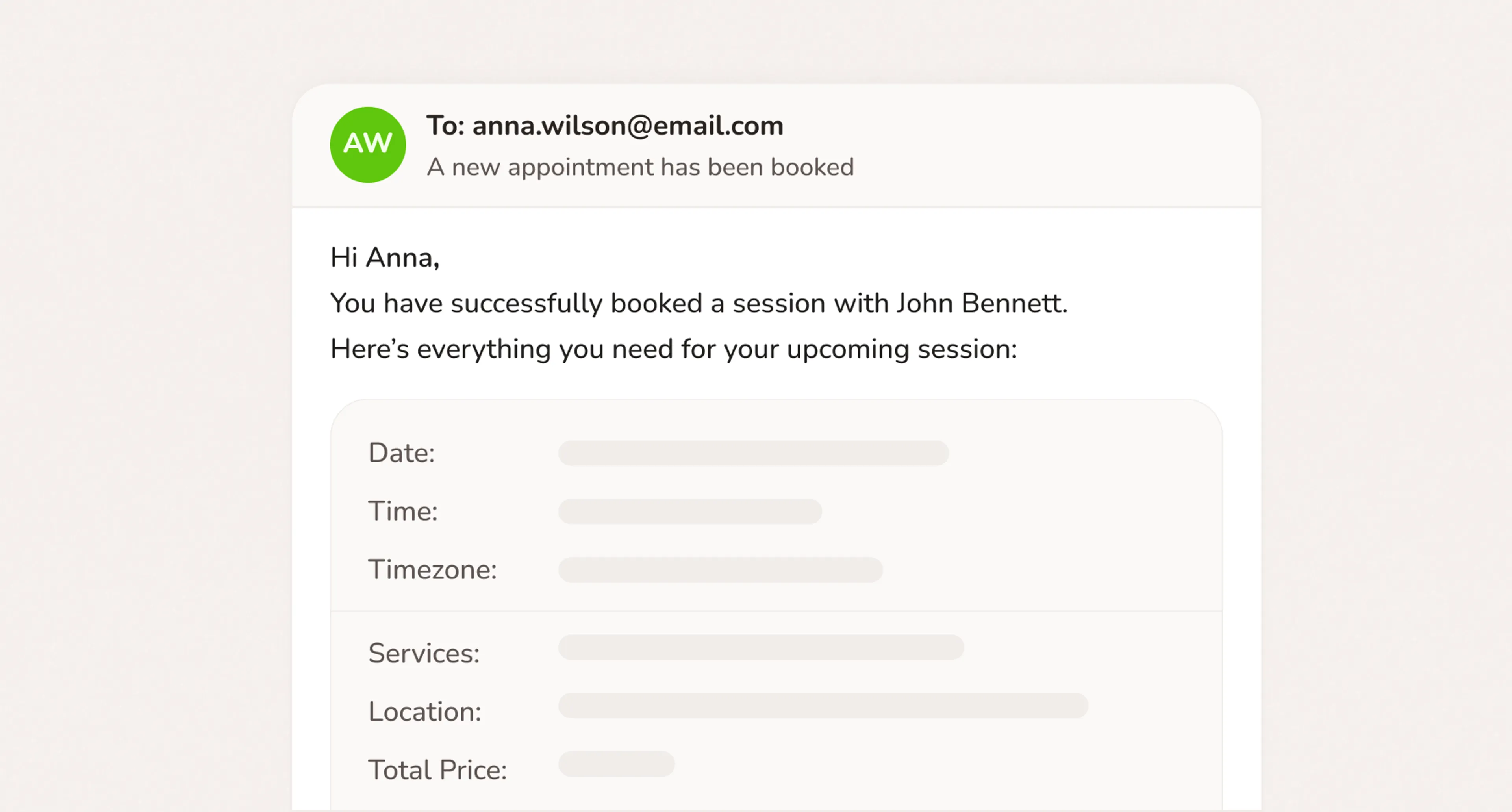Viewport: 1512px width, 812px height.
Task: Click the To: prefix in email header
Action: coord(445,126)
